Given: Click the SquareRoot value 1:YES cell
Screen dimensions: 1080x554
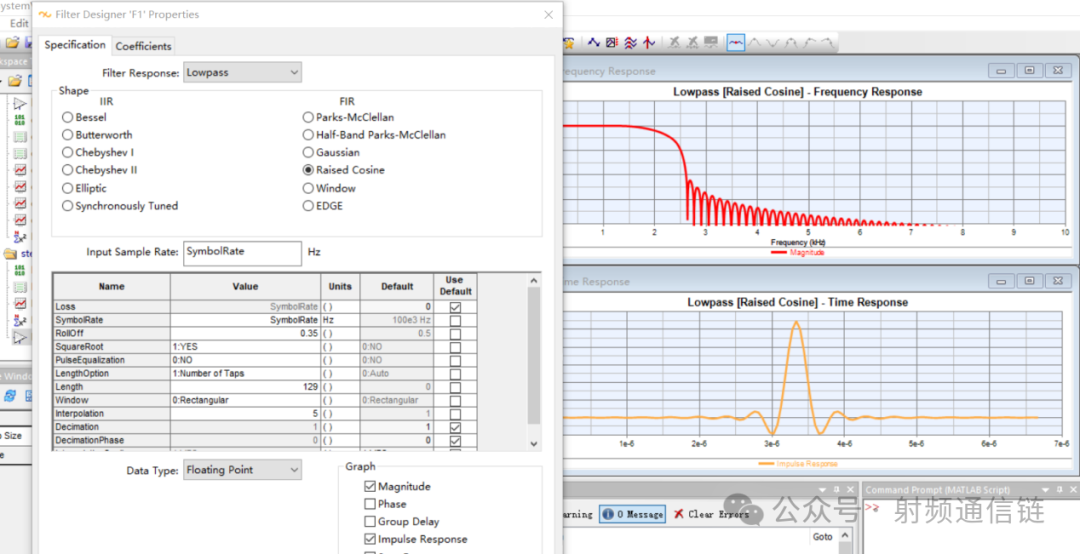Looking at the screenshot, I should coord(245,347).
